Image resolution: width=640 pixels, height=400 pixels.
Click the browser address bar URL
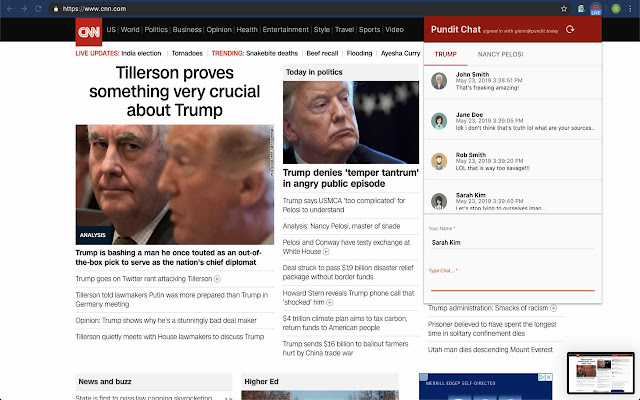[94, 9]
